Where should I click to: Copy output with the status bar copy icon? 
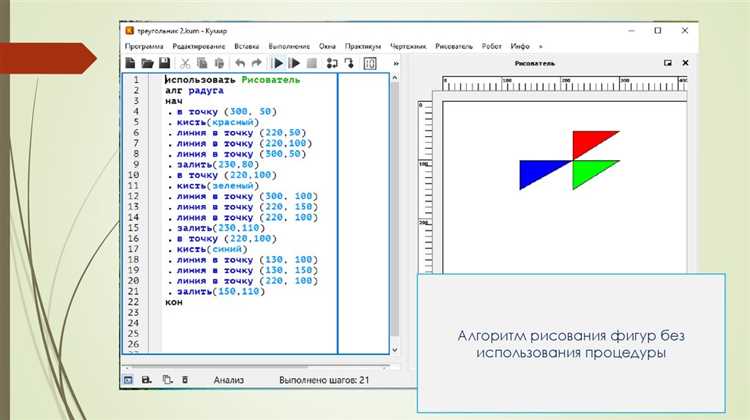167,380
